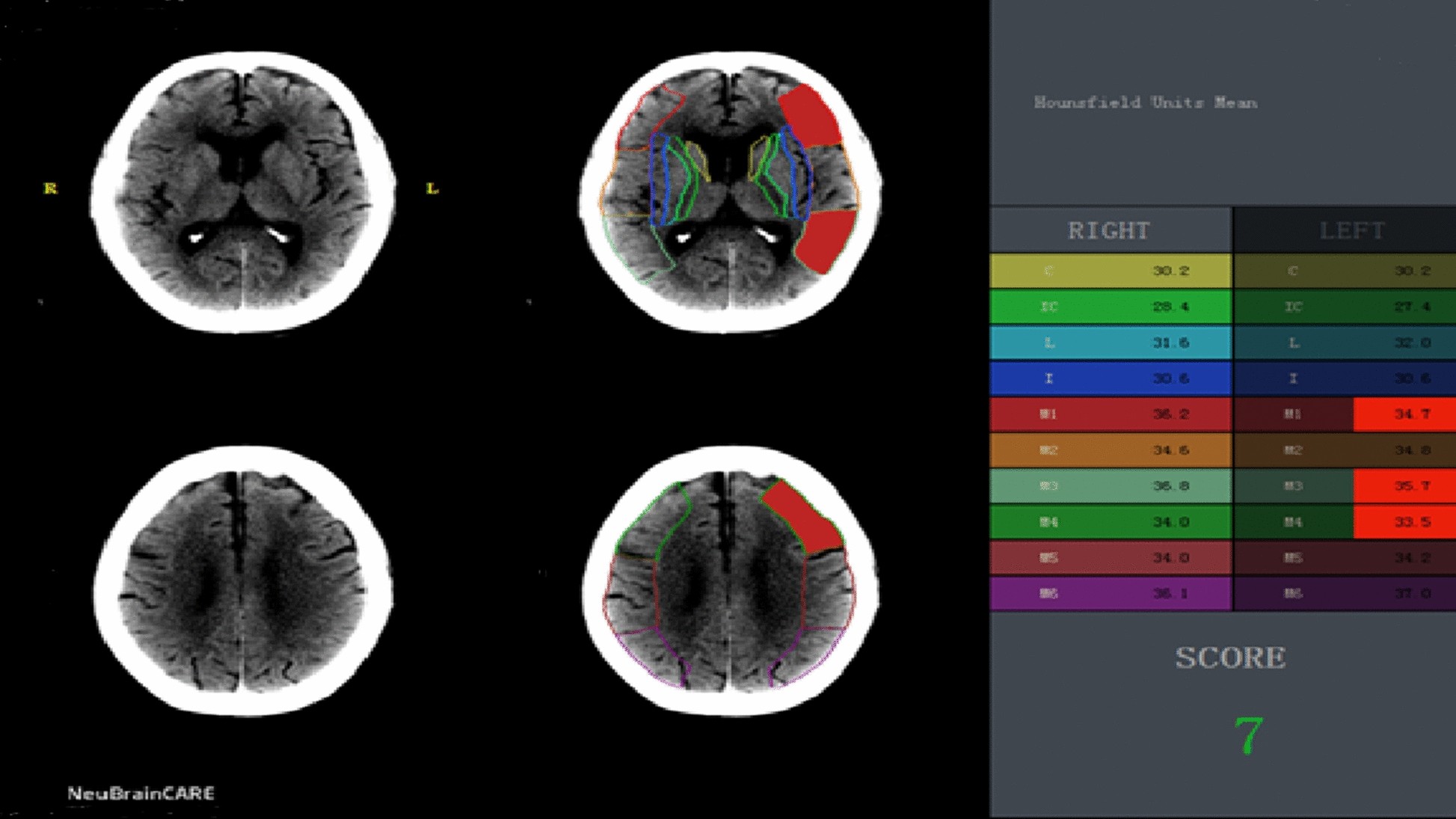Click the red anterior region on ganglionic slice
Image resolution: width=1456 pixels, height=819 pixels.
pyautogui.click(x=811, y=116)
